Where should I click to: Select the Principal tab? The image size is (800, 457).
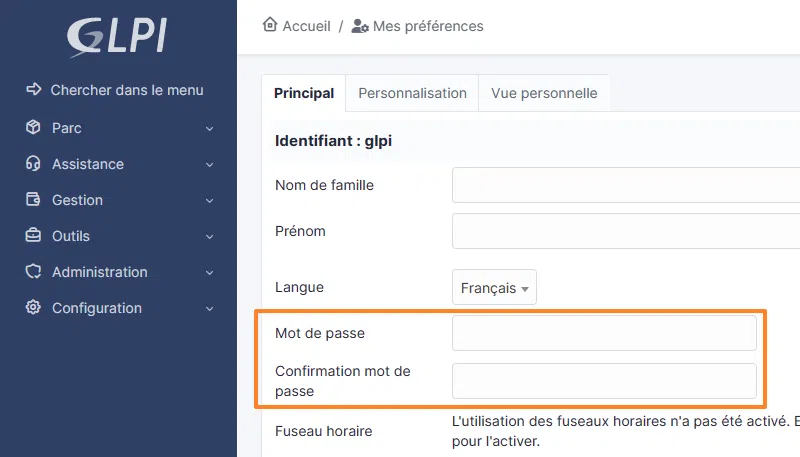coord(304,93)
